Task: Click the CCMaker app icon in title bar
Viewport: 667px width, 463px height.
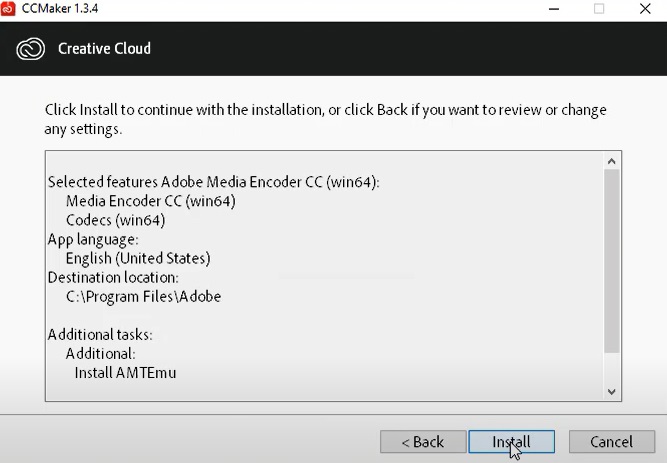Action: [x=9, y=8]
